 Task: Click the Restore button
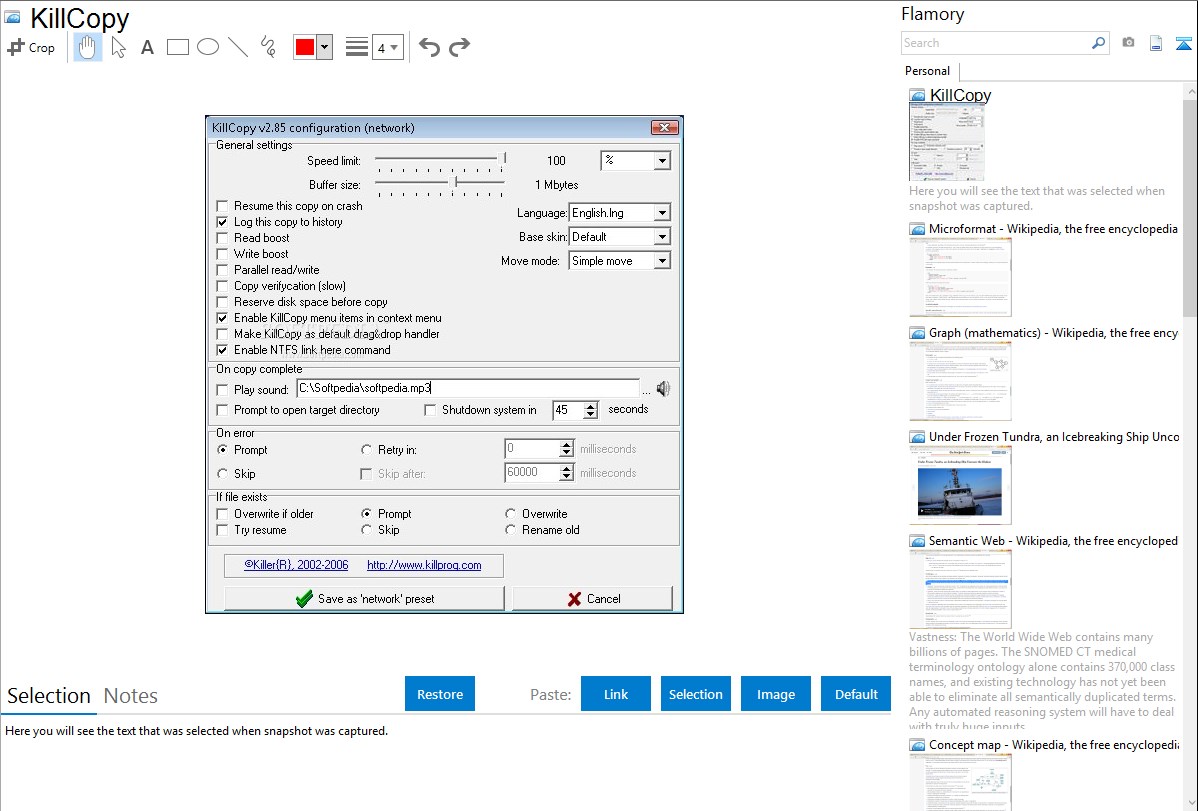tap(440, 694)
